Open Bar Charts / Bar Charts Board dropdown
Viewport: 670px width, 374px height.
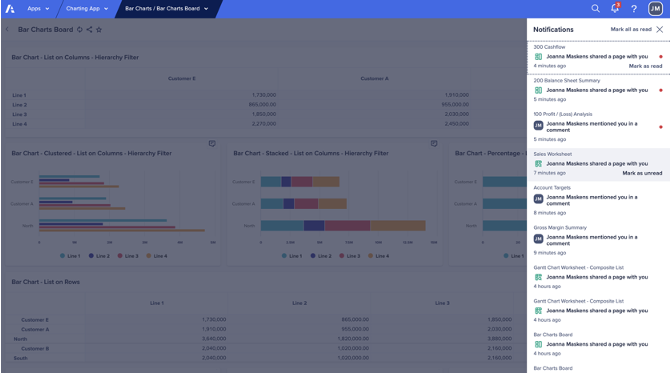(167, 9)
